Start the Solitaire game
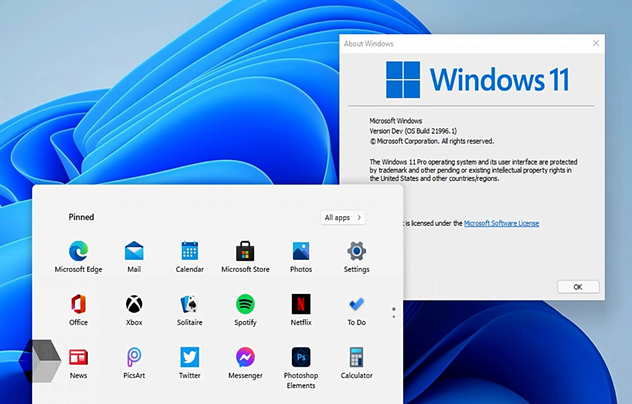The image size is (632, 404). pyautogui.click(x=189, y=304)
